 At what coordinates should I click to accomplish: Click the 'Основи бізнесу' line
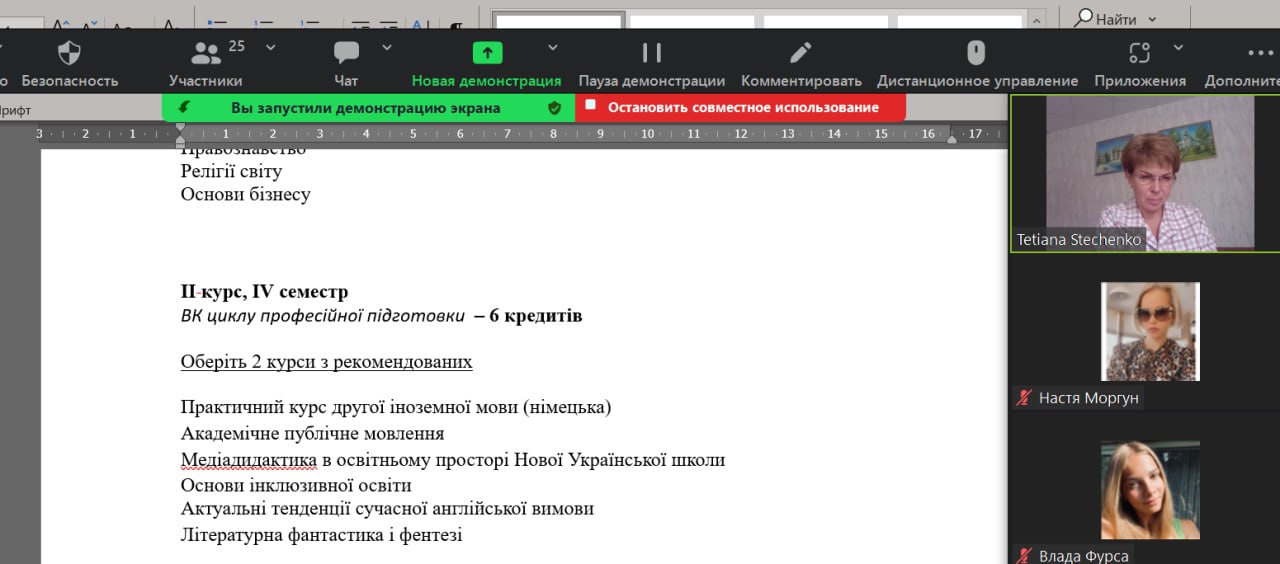coord(245,194)
